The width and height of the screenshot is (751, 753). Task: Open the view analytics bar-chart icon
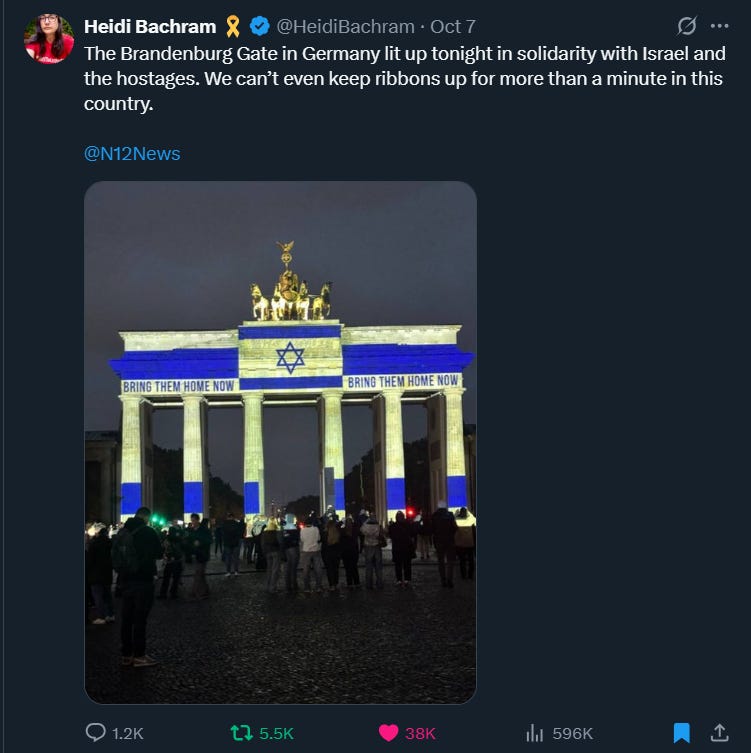pos(534,733)
